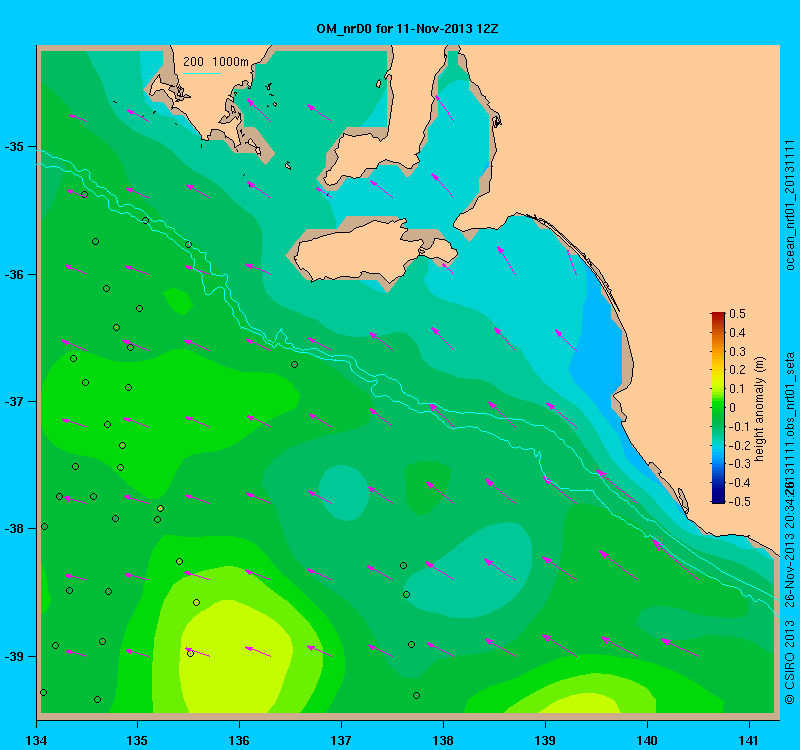The width and height of the screenshot is (800, 750).
Task: Select the '141' longitude axis label
Action: pos(749,740)
